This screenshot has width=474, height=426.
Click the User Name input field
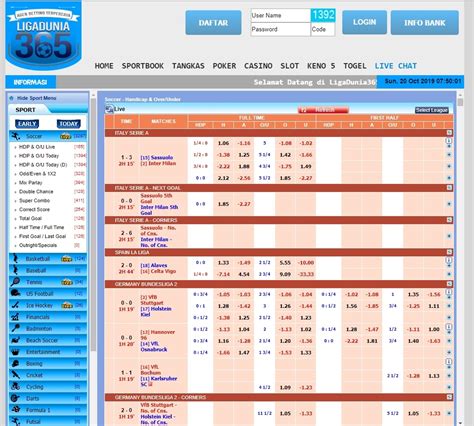pos(280,15)
